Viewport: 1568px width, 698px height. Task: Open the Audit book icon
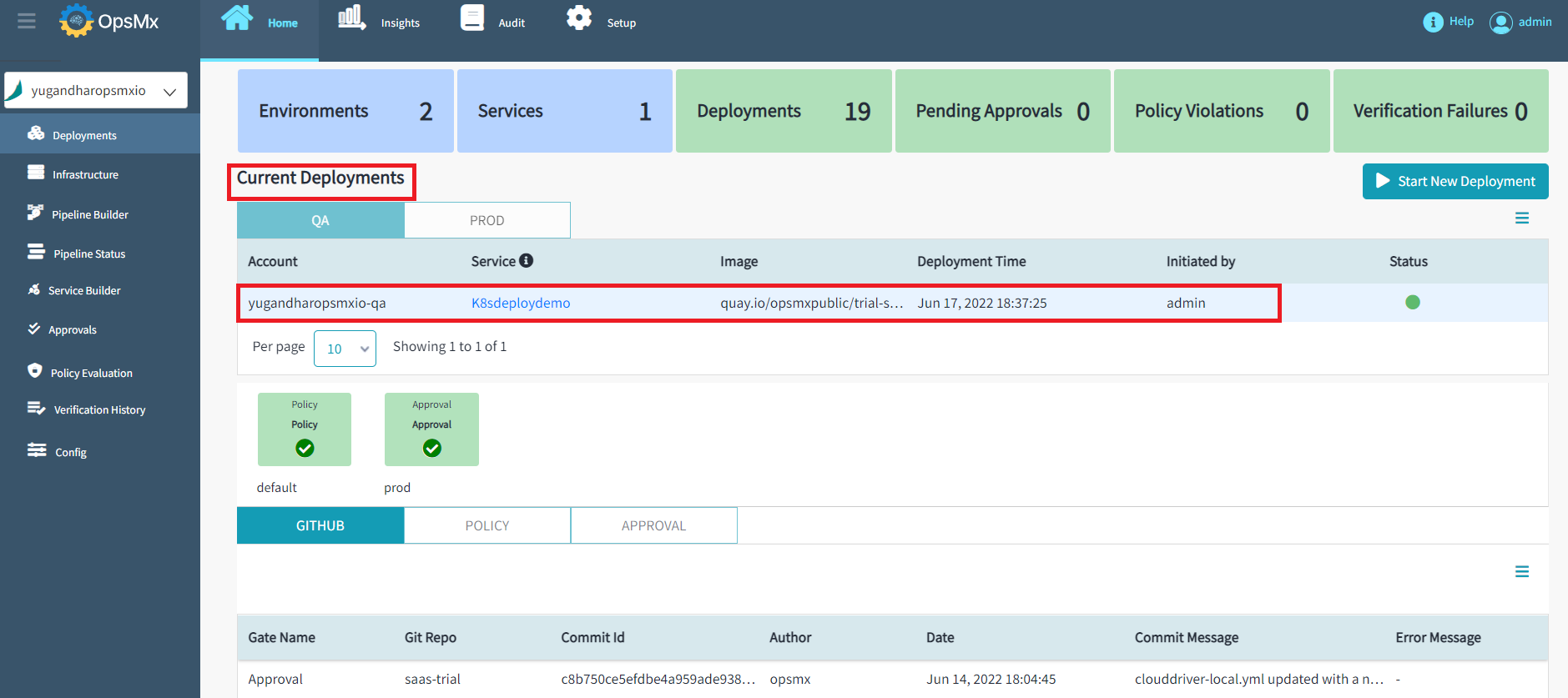coord(472,18)
